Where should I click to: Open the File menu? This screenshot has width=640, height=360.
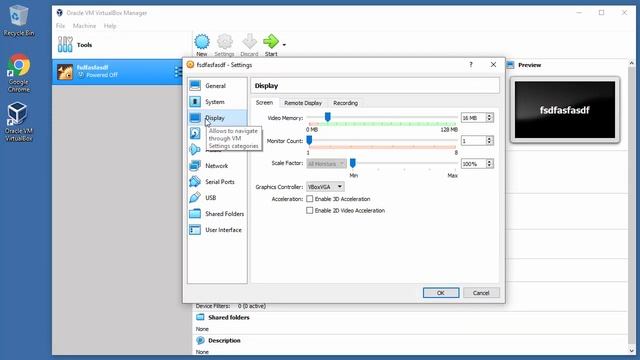tap(60, 26)
